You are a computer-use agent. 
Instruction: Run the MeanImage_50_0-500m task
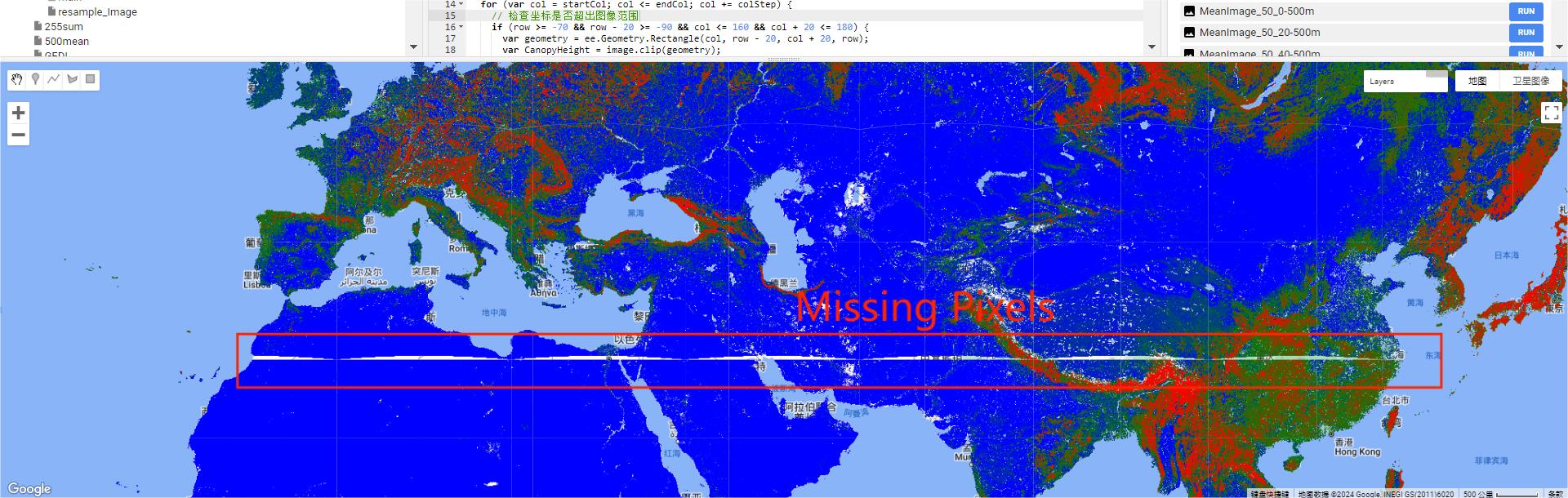click(1526, 11)
